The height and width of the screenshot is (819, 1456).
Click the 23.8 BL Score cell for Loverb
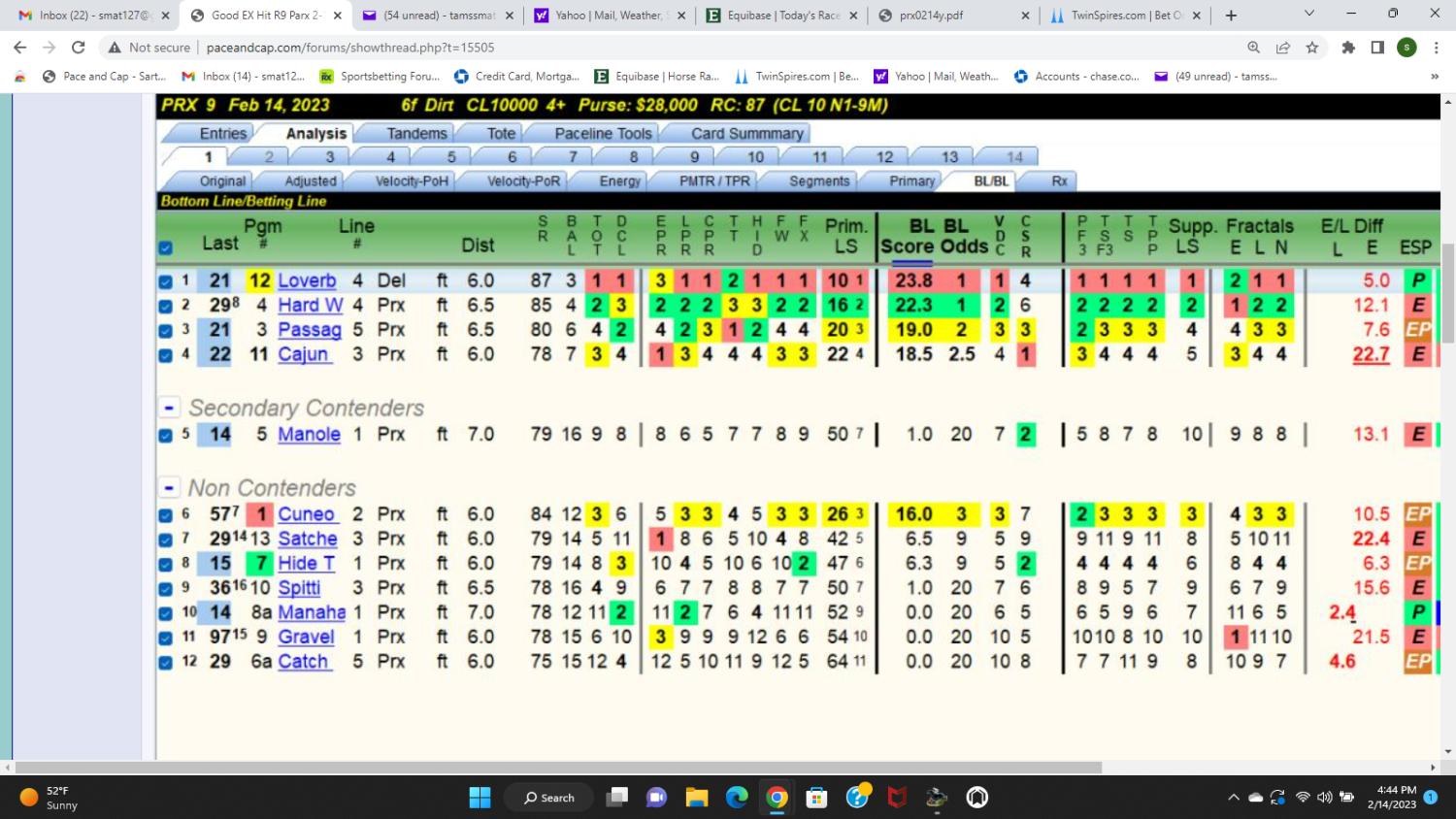pyautogui.click(x=913, y=280)
